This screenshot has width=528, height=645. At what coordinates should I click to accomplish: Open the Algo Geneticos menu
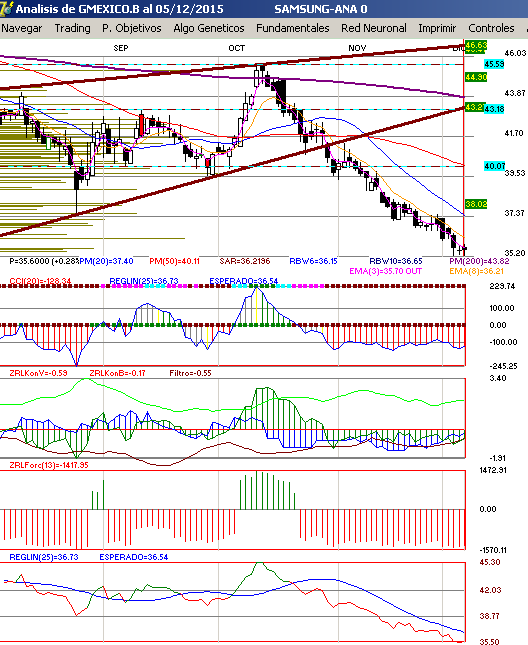(208, 28)
